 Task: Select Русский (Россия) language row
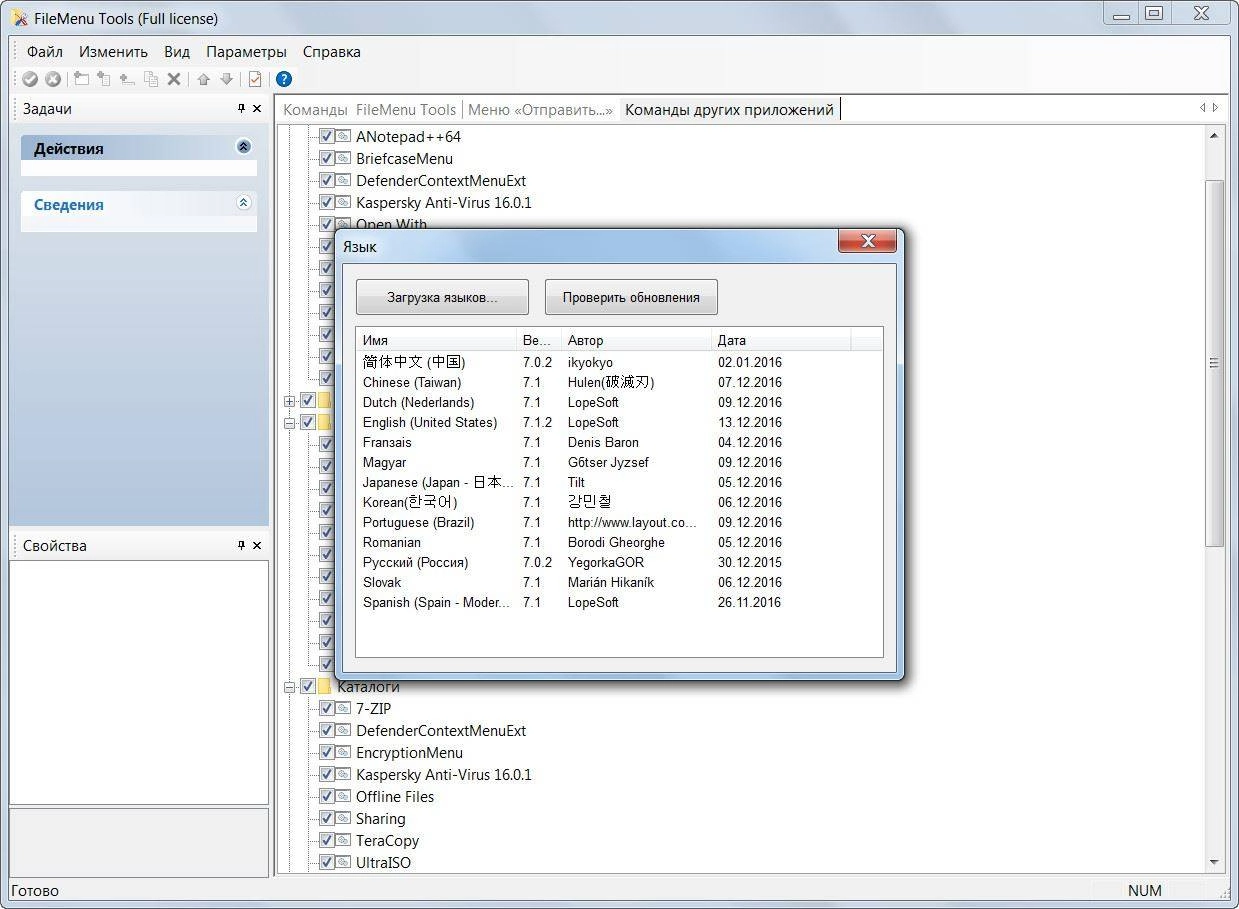(619, 562)
